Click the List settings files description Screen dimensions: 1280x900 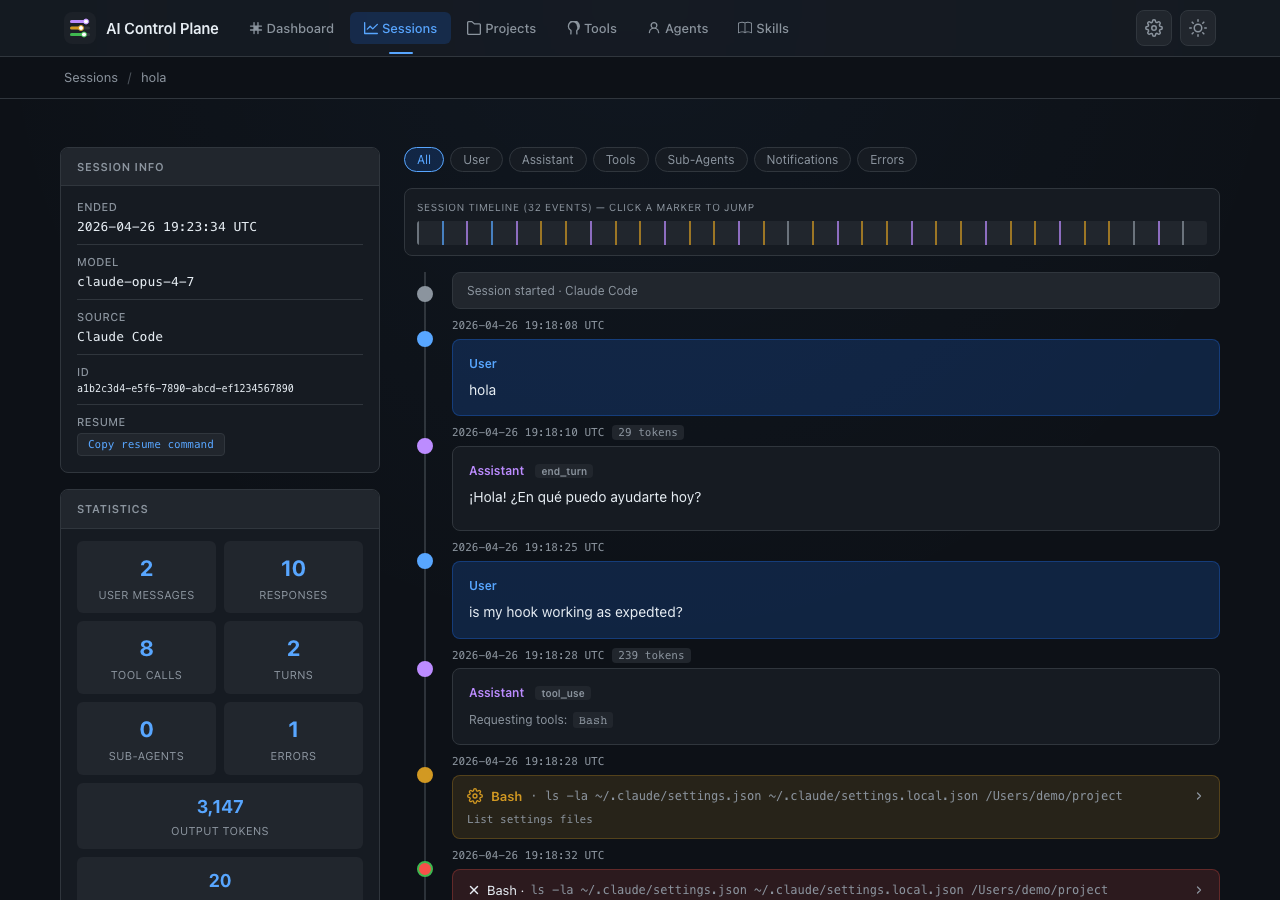[530, 819]
